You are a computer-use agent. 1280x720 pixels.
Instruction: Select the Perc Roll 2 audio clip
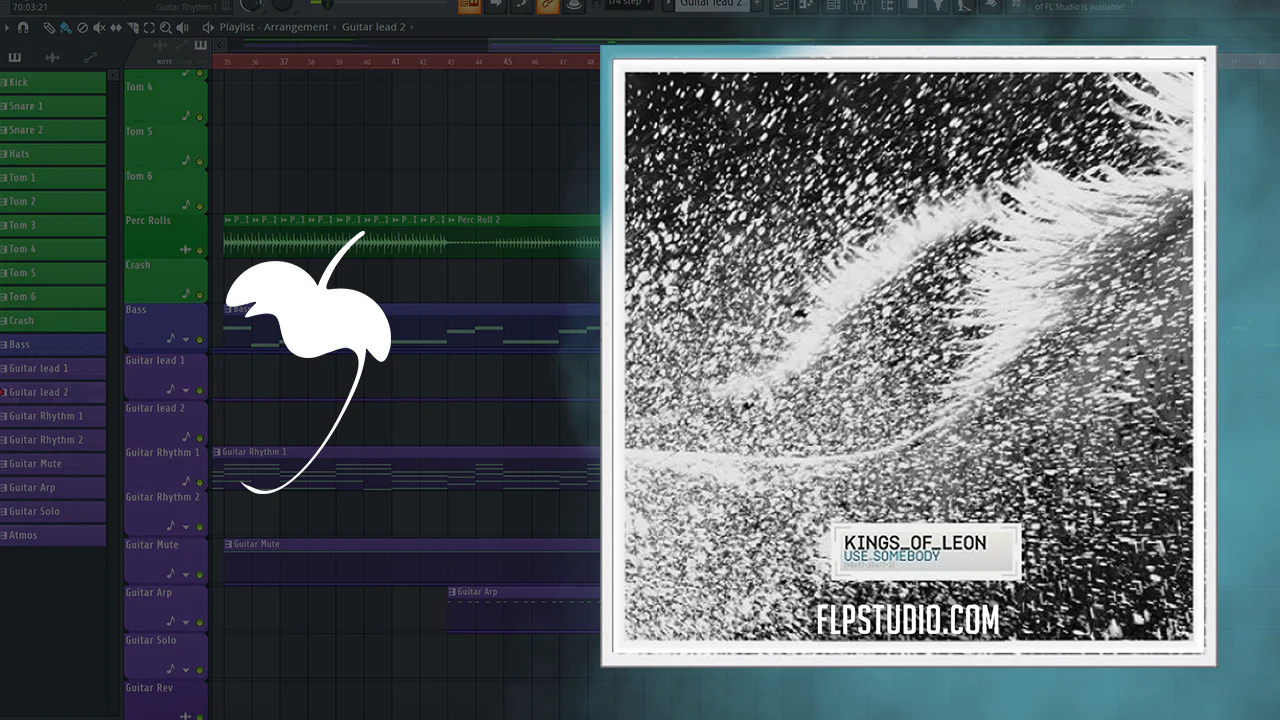(525, 236)
